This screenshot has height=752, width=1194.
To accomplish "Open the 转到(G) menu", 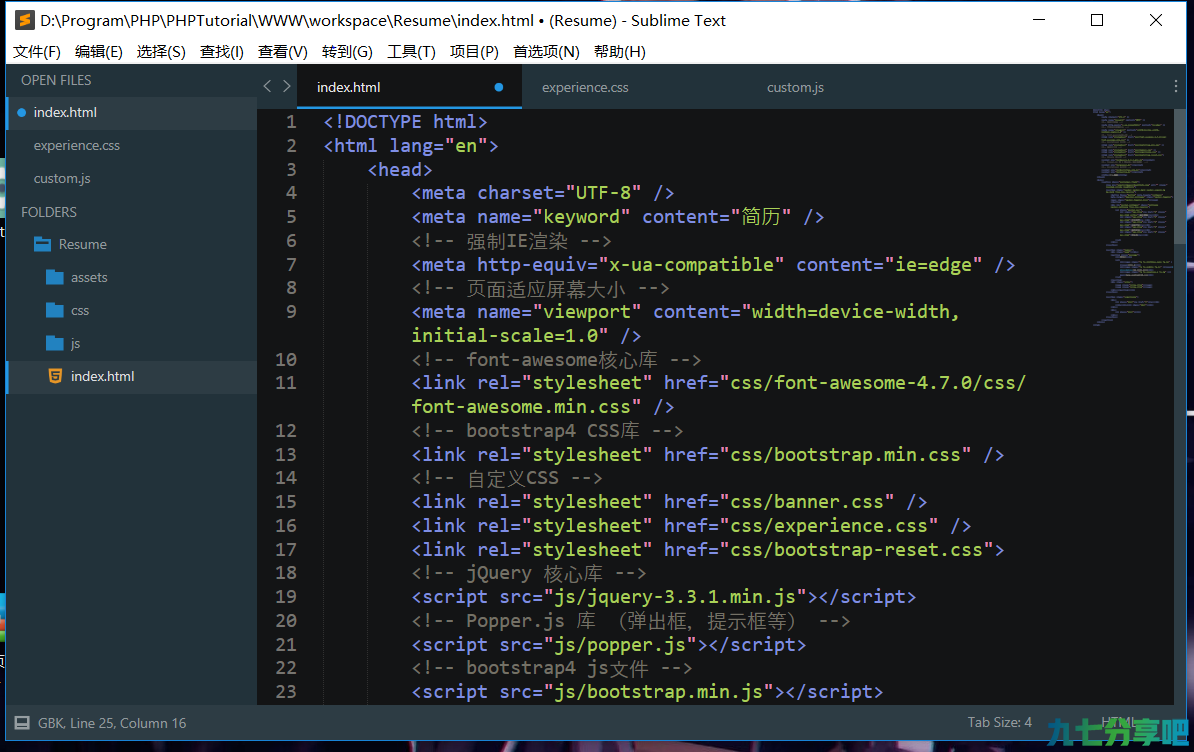I will [347, 52].
